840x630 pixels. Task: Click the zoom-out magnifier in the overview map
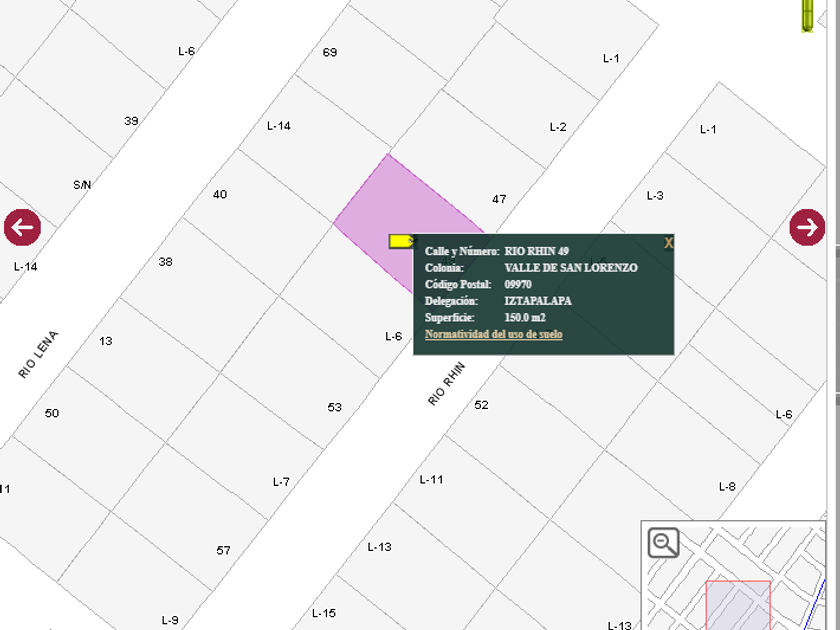[663, 543]
